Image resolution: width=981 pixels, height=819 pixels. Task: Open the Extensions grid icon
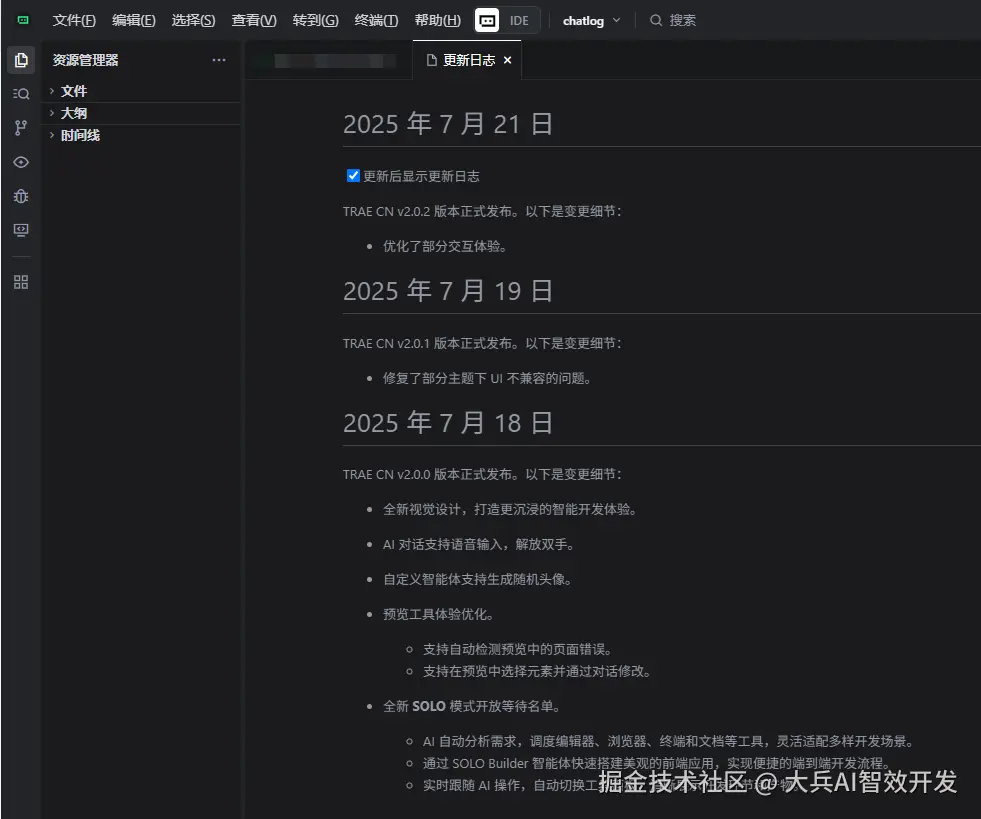click(21, 282)
